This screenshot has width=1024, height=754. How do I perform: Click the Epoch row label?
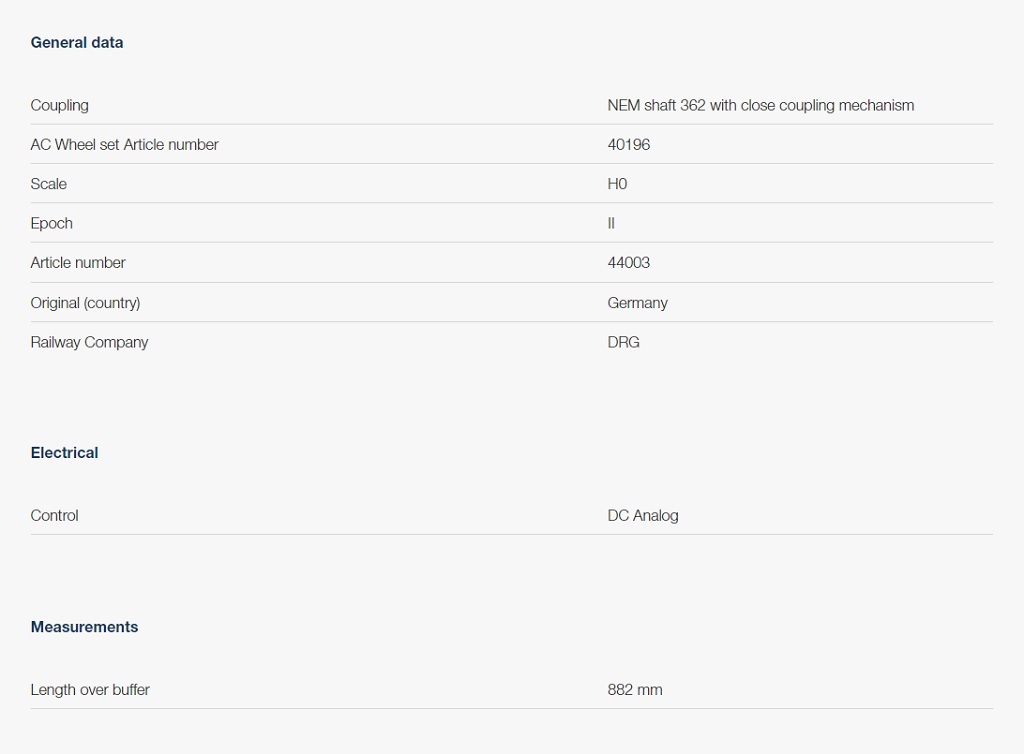(x=51, y=223)
